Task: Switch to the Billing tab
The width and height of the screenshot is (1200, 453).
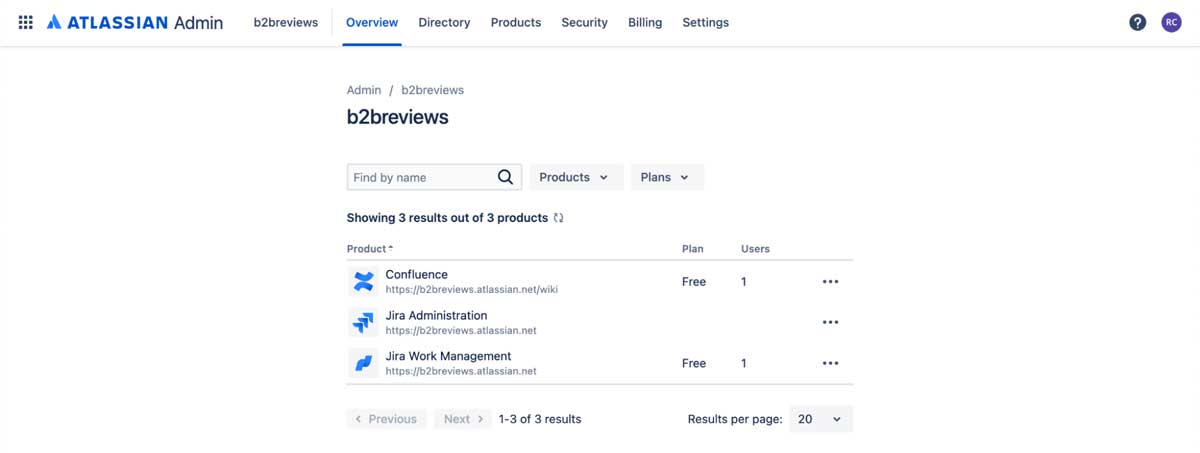Action: point(645,22)
